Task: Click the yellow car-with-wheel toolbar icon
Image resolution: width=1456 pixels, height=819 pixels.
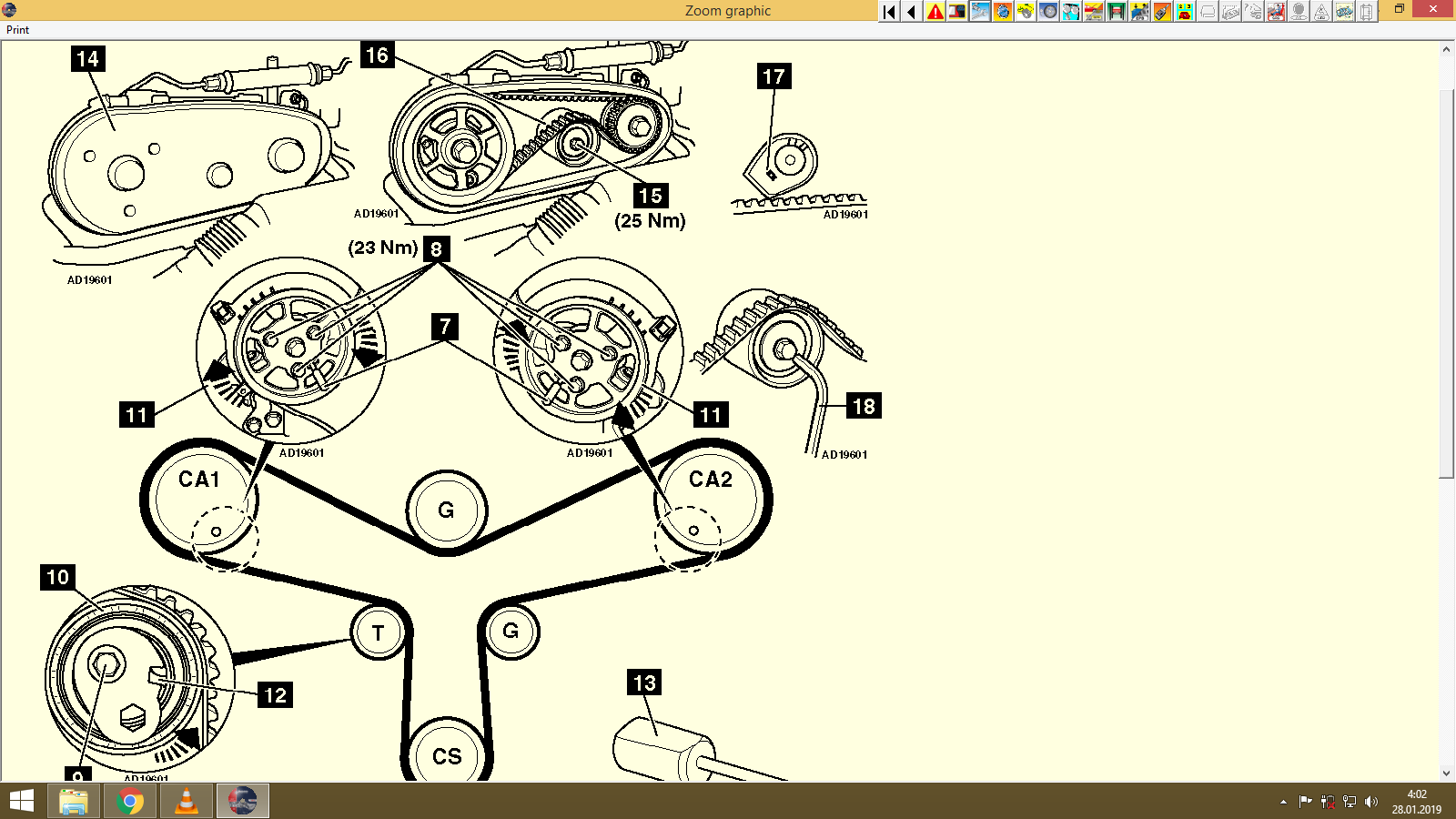Action: coord(1344,12)
